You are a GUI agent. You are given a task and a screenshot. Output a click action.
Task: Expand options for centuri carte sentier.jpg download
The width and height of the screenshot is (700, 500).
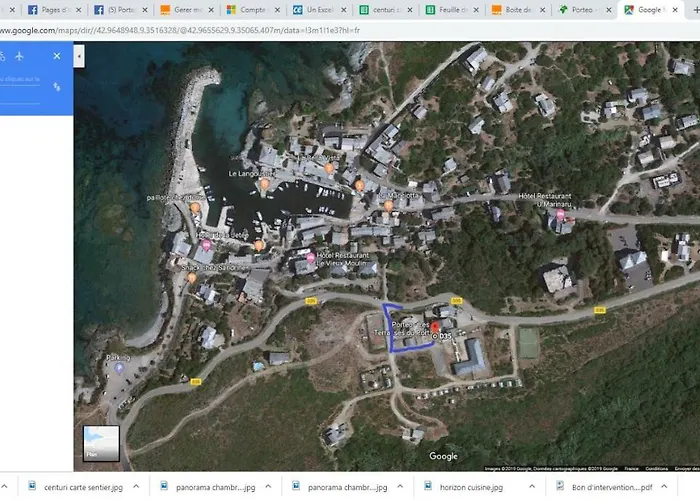pyautogui.click(x=136, y=487)
